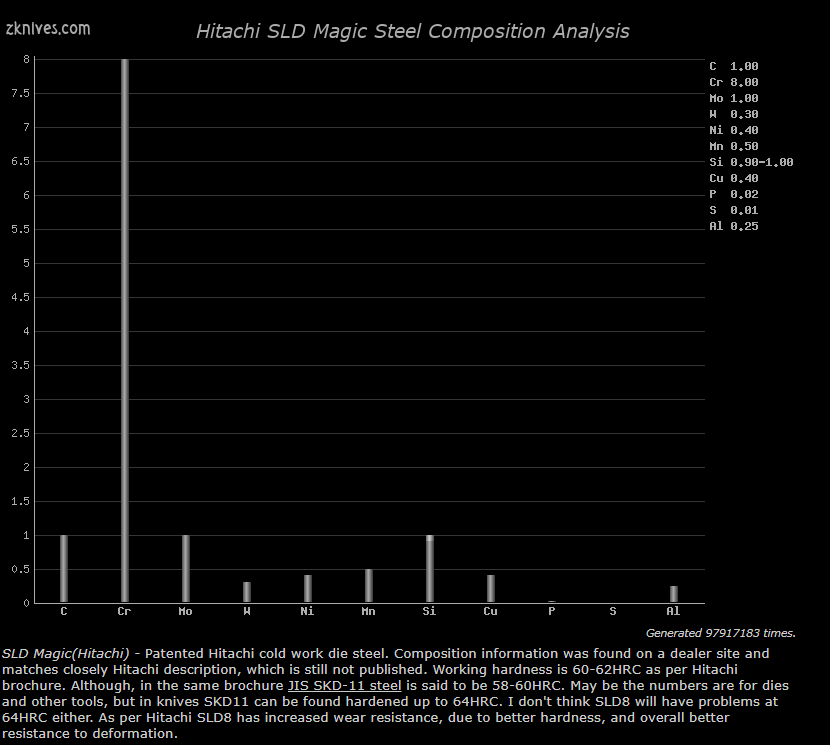Click the zknives.com site logo
The image size is (830, 745).
pyautogui.click(x=48, y=28)
